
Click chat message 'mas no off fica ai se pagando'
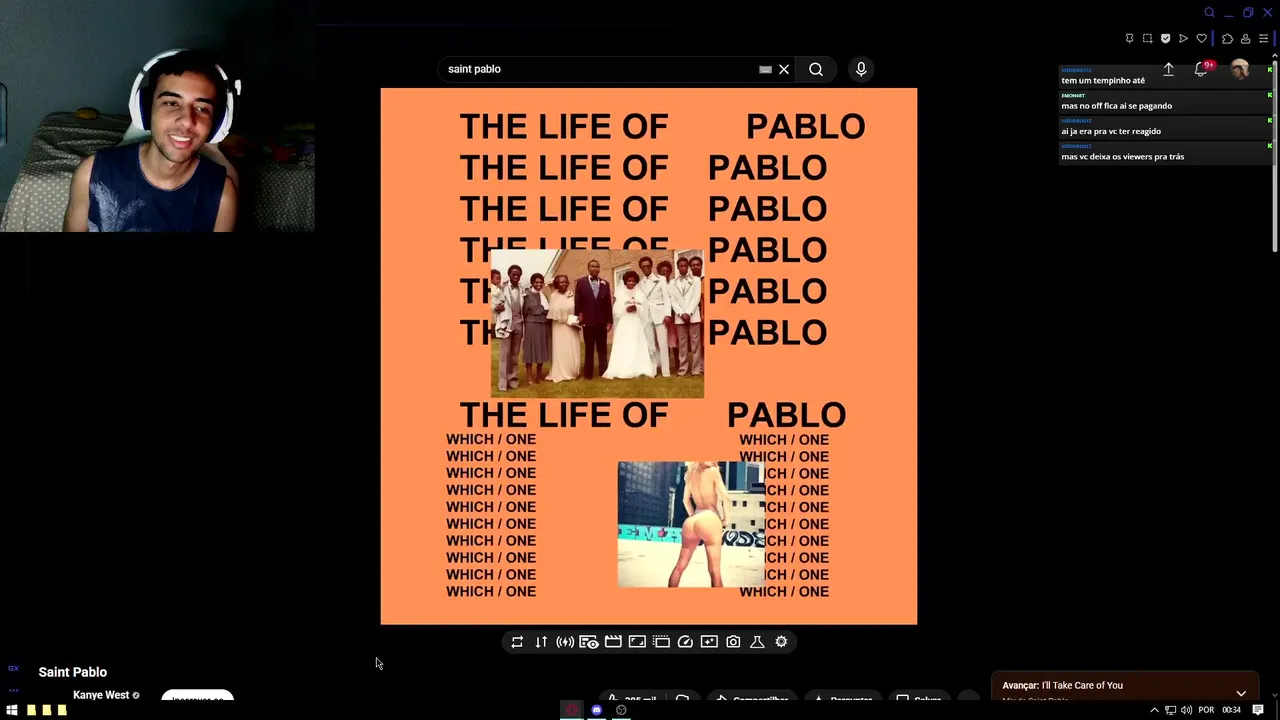pos(1116,106)
